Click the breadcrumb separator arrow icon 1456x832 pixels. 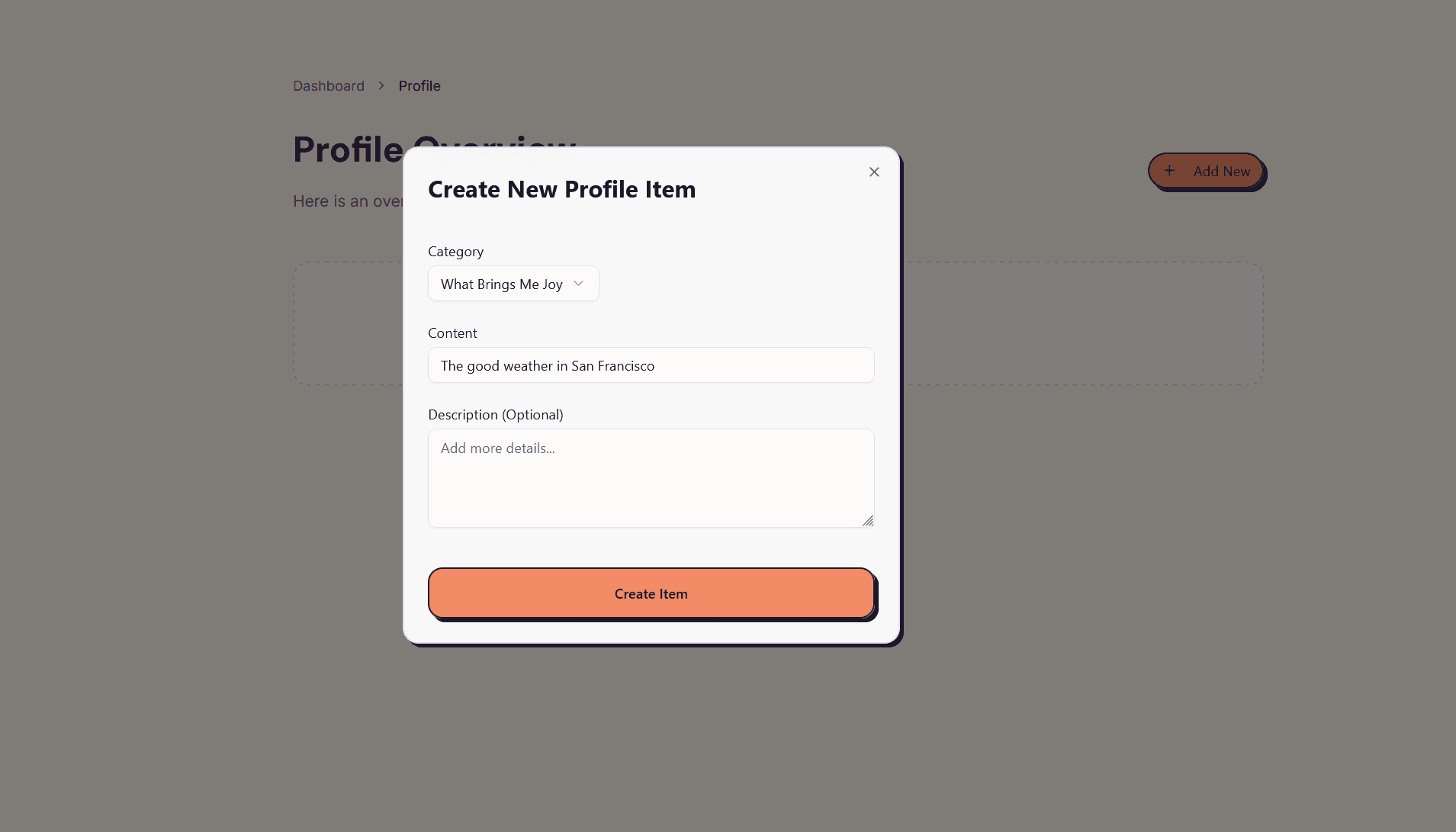[381, 85]
